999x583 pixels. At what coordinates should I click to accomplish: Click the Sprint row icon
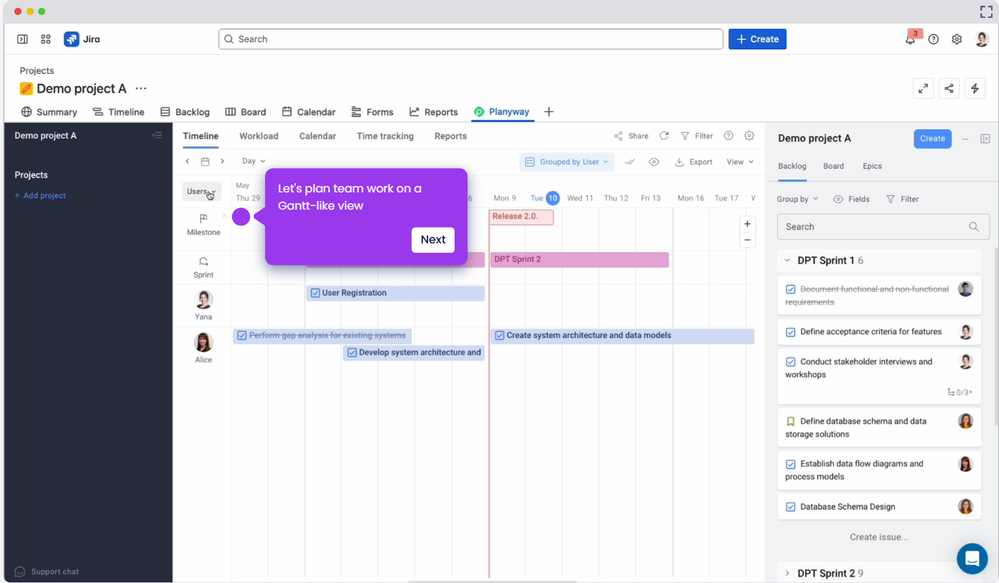203,261
